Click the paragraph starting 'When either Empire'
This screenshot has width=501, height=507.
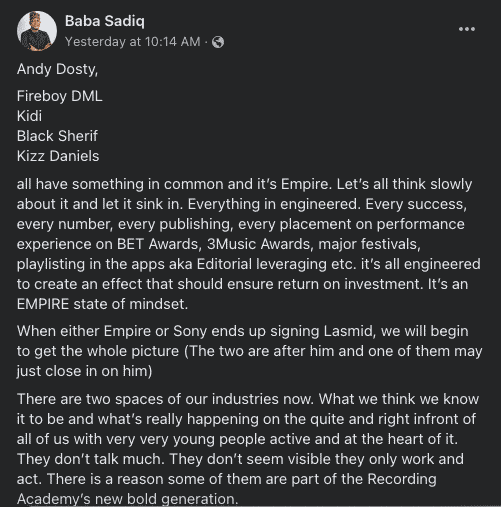(250, 351)
